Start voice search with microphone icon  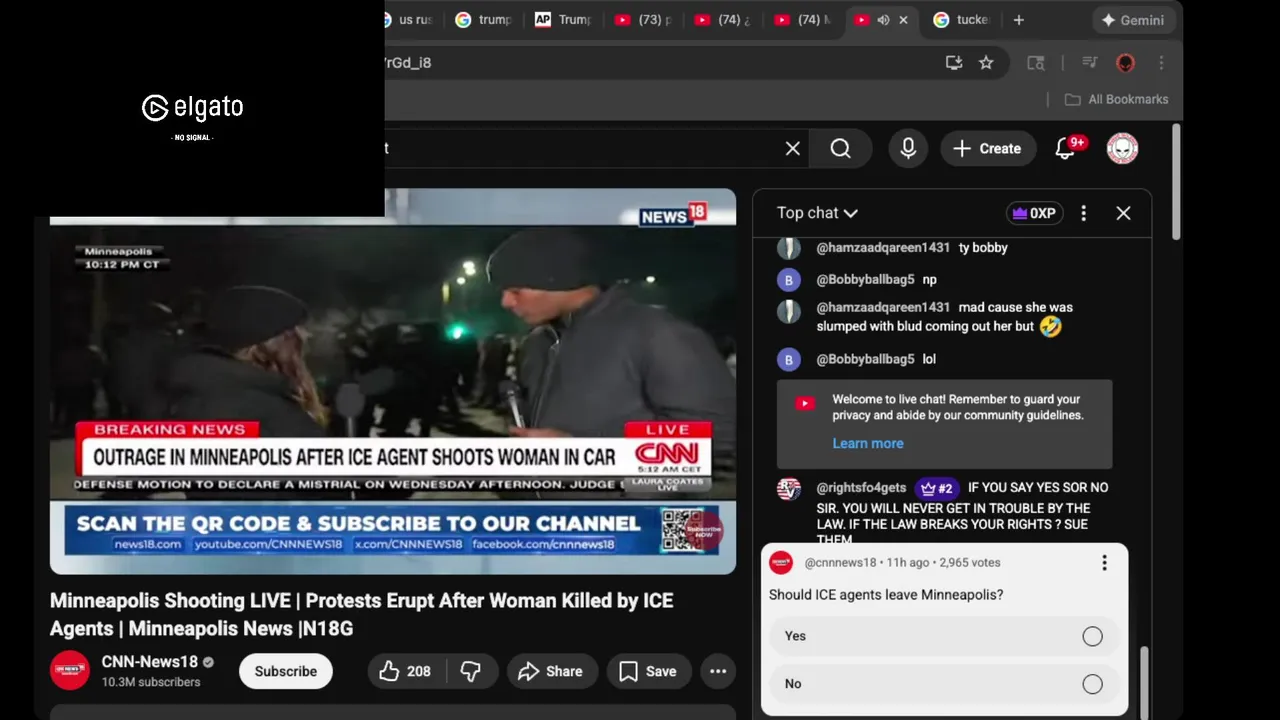tap(908, 148)
